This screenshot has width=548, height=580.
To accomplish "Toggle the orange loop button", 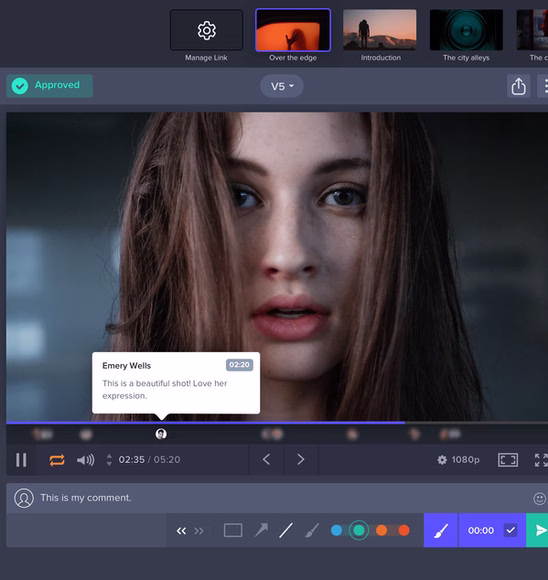I will 57,460.
